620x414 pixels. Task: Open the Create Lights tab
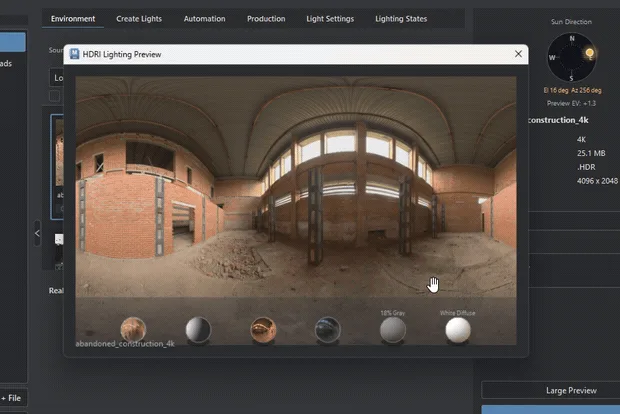(139, 19)
